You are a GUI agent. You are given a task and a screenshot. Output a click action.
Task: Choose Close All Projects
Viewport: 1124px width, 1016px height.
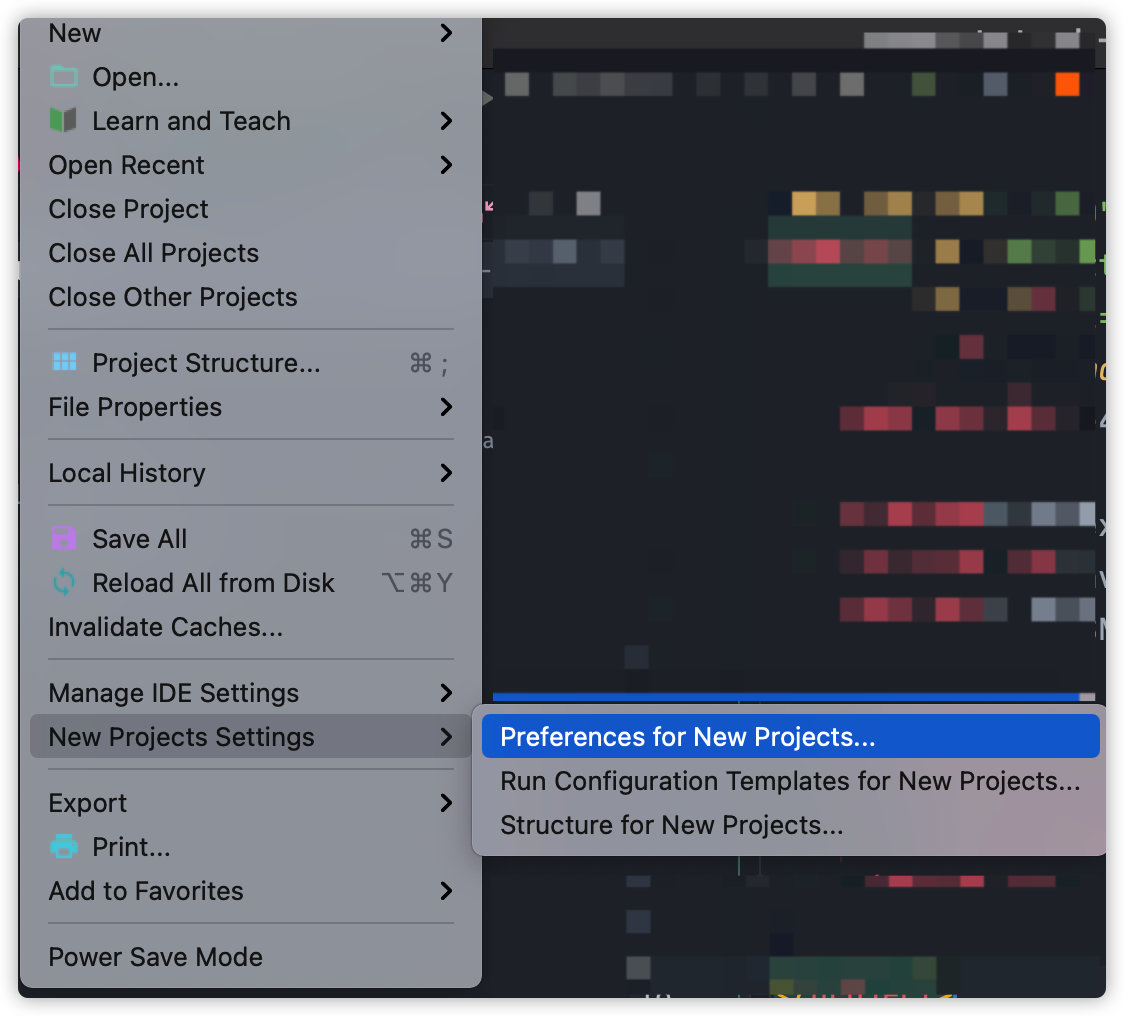(154, 253)
